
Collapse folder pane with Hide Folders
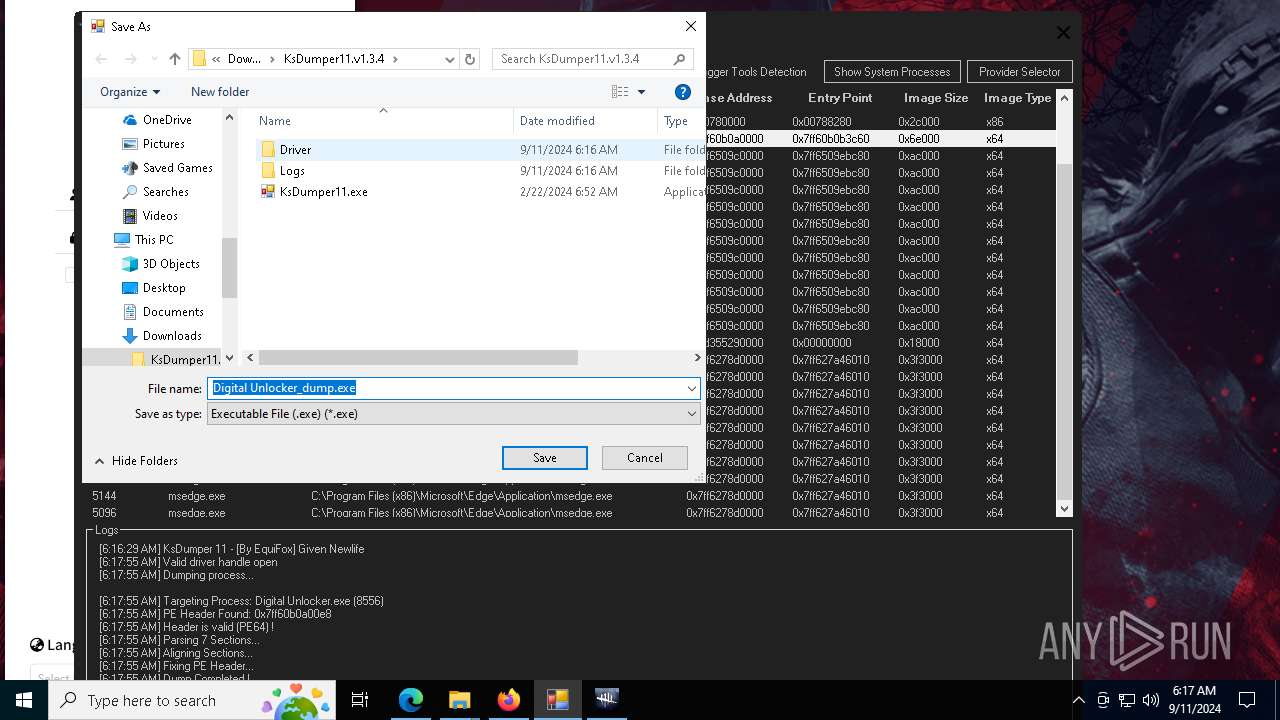click(x=136, y=461)
